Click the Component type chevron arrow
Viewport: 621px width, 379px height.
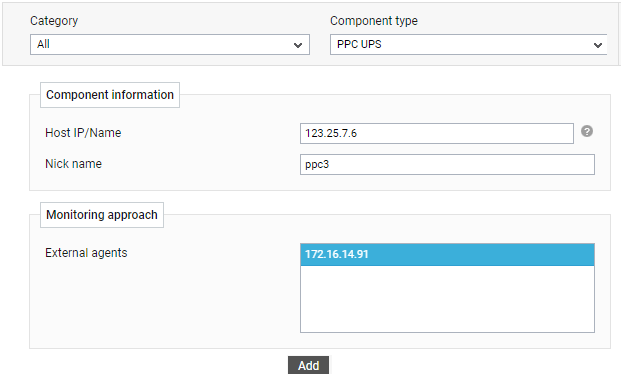click(x=598, y=45)
